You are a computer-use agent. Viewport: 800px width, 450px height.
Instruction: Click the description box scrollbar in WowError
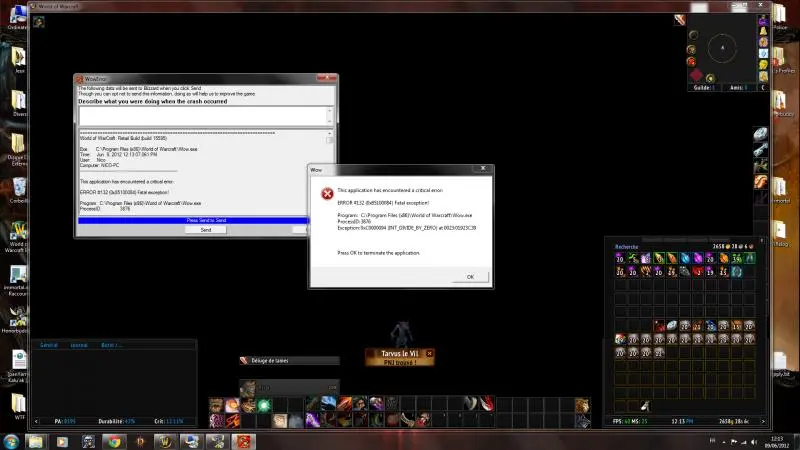[x=330, y=115]
